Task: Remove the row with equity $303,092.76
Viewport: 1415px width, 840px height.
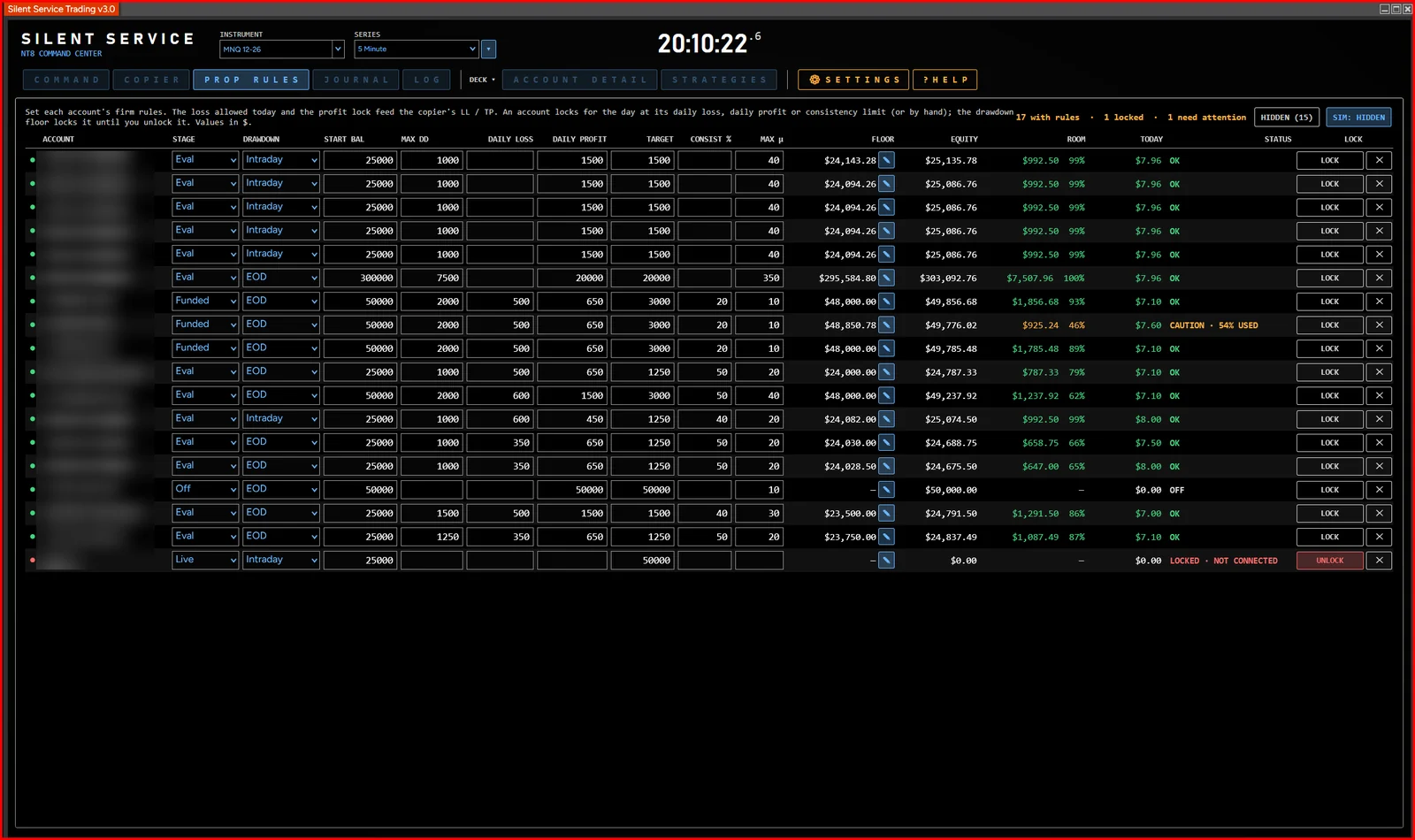Action: pos(1379,278)
